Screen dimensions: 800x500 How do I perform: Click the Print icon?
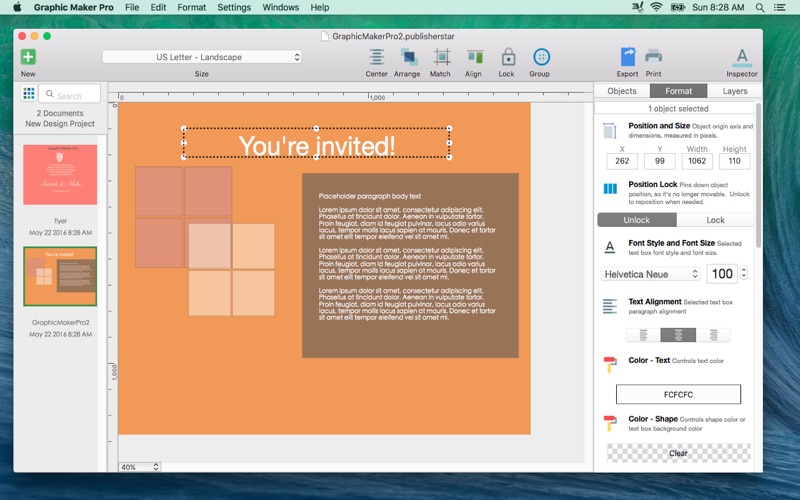click(654, 56)
